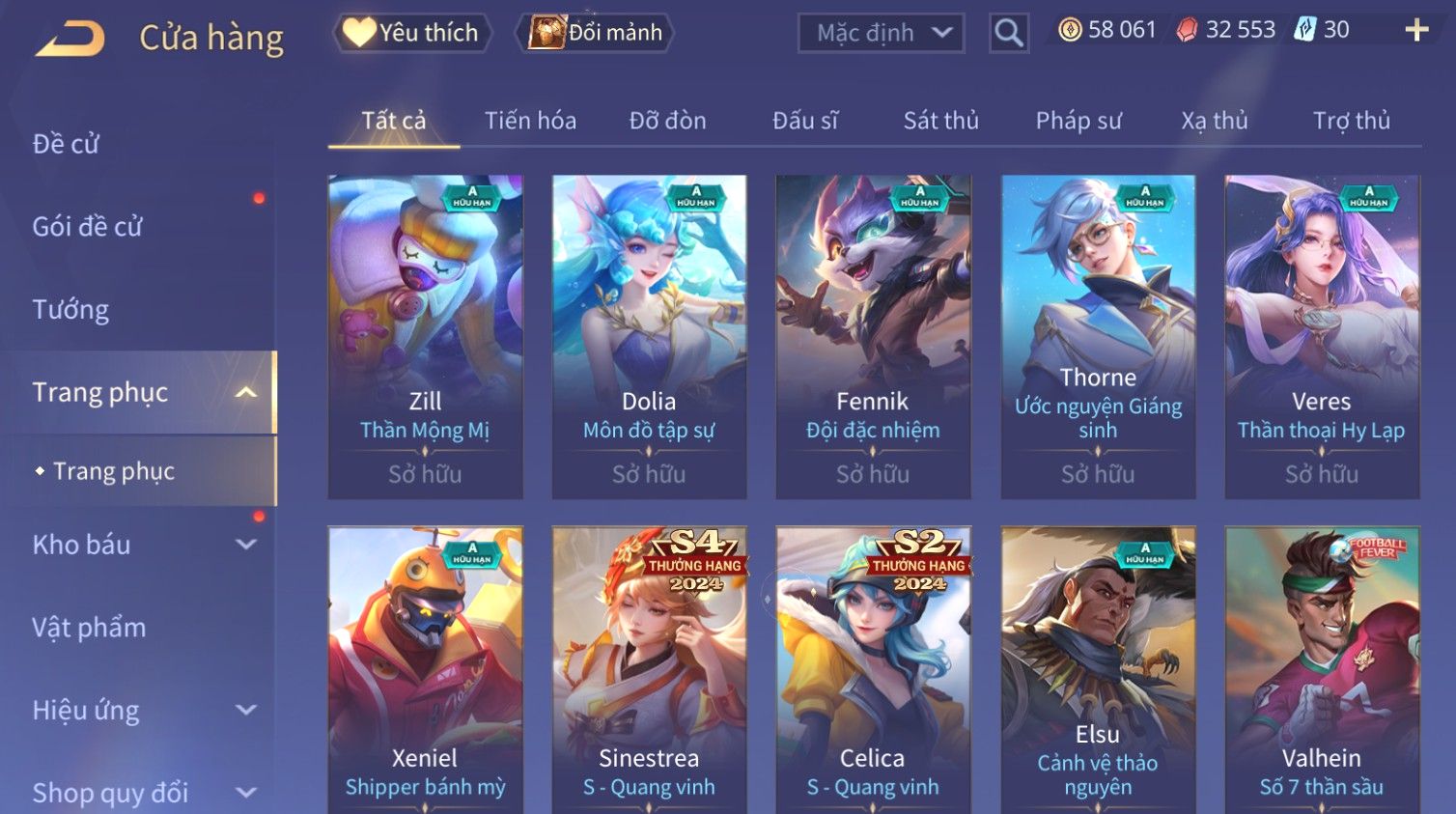Screen dimensions: 1456x814
Task: Open the Mặc định sort dropdown
Action: coord(882,34)
